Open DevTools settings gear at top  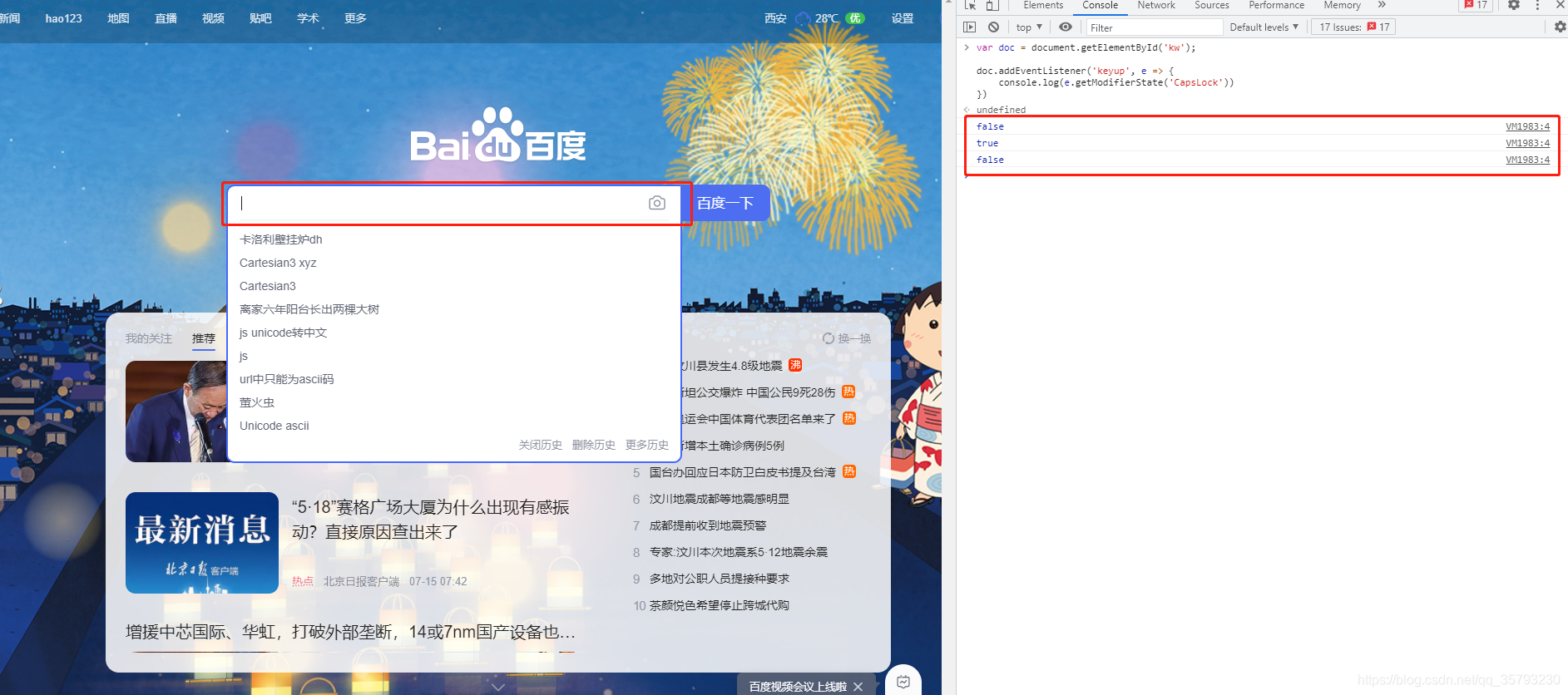pos(1514,5)
